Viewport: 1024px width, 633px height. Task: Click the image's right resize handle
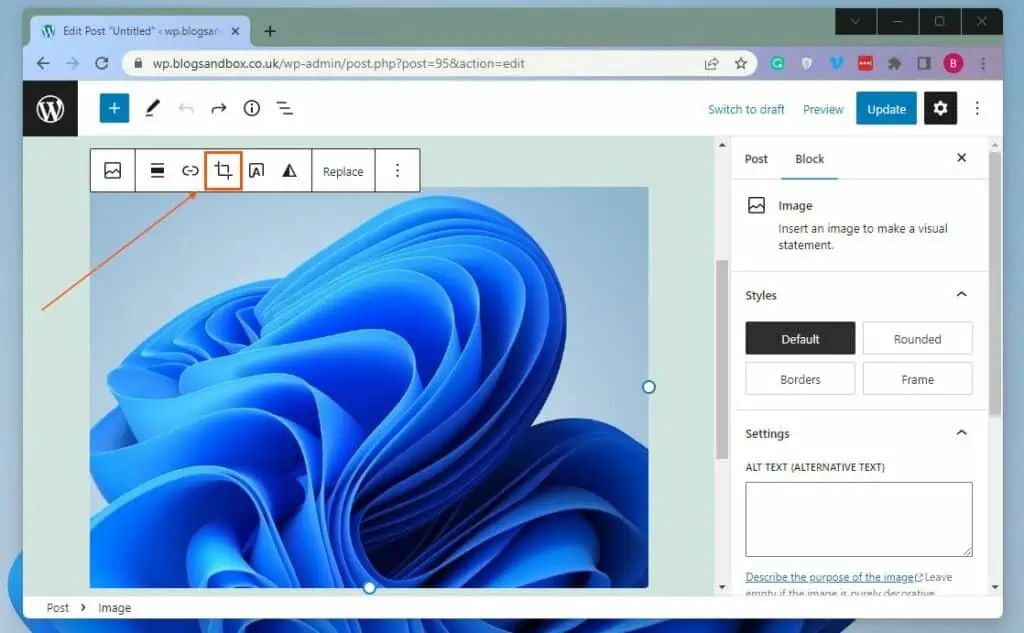[648, 387]
